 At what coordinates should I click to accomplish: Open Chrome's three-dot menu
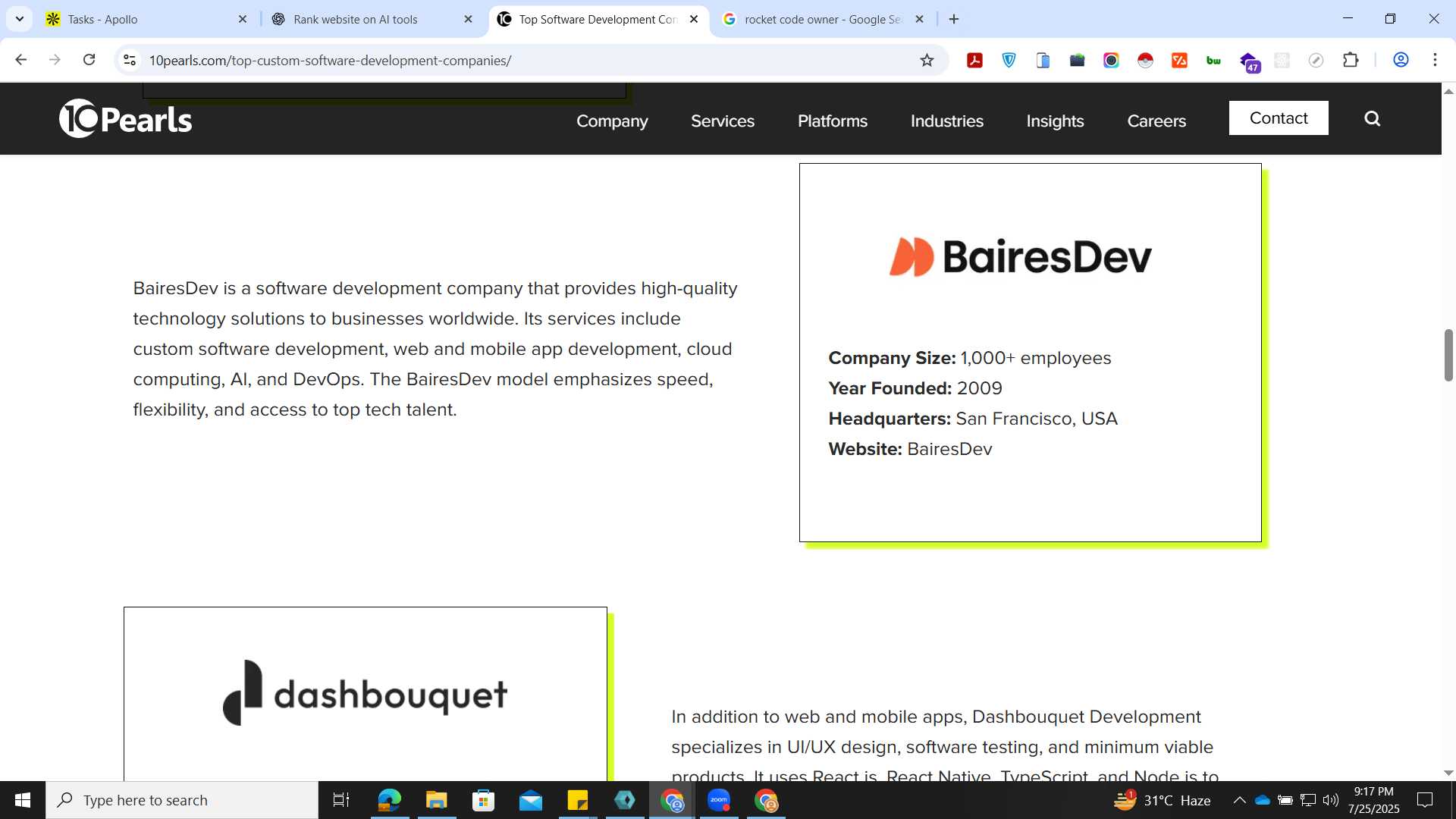pos(1435,60)
